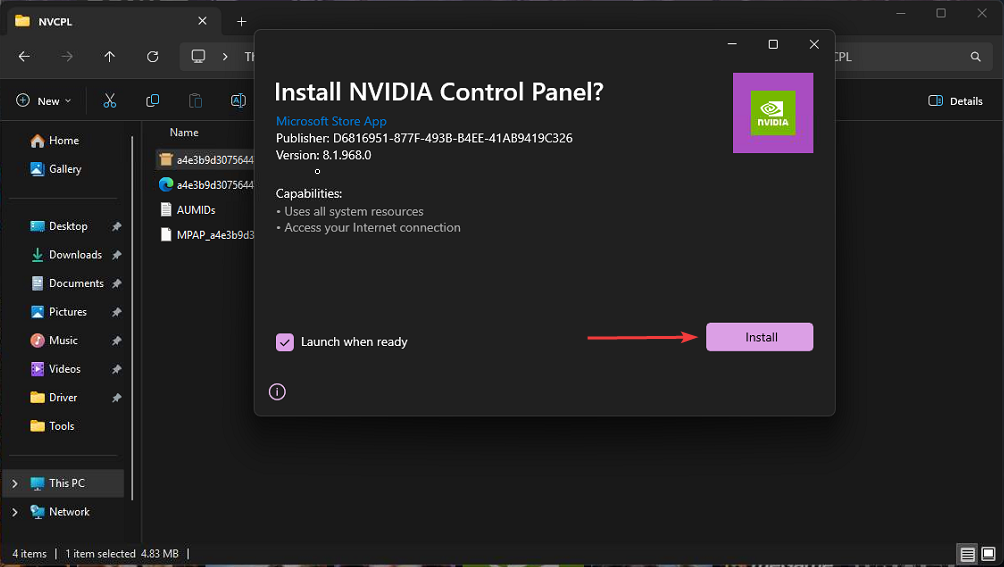Add a new File Explorer tab
The image size is (1004, 567).
pyautogui.click(x=241, y=21)
